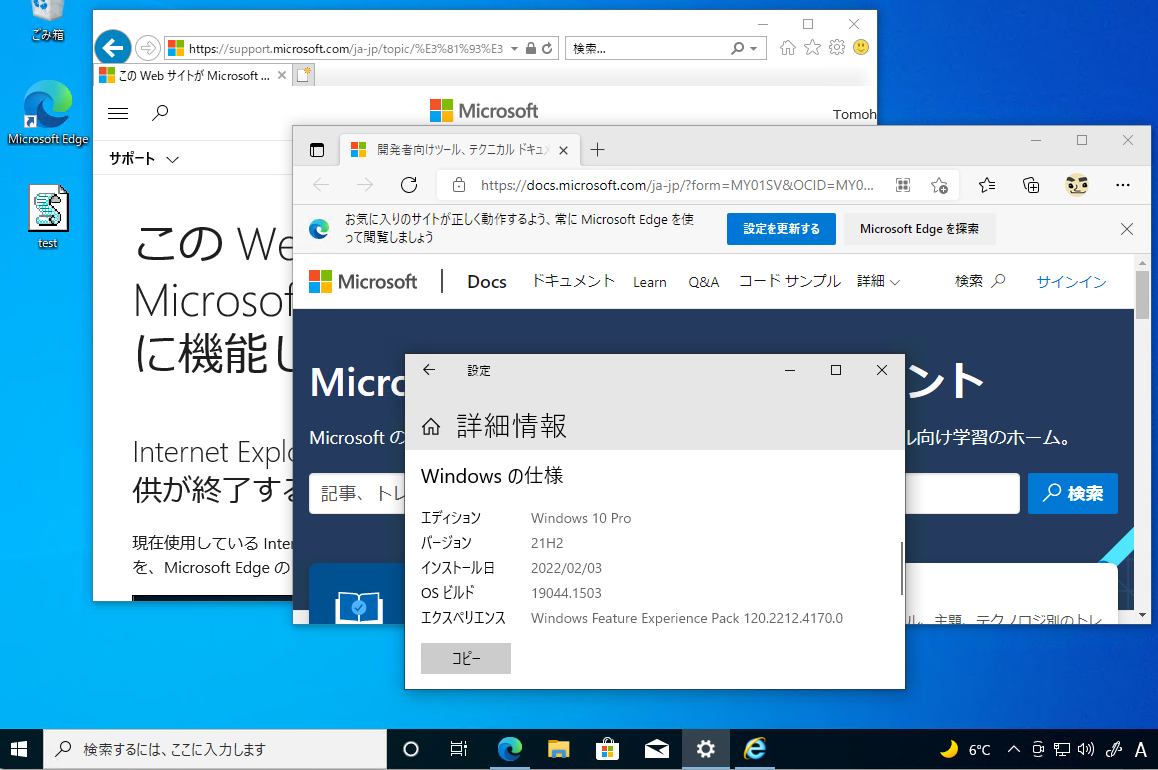The width and height of the screenshot is (1158, 770).
Task: Click the blue 検索 button on the Docs page
Action: coord(1072,493)
